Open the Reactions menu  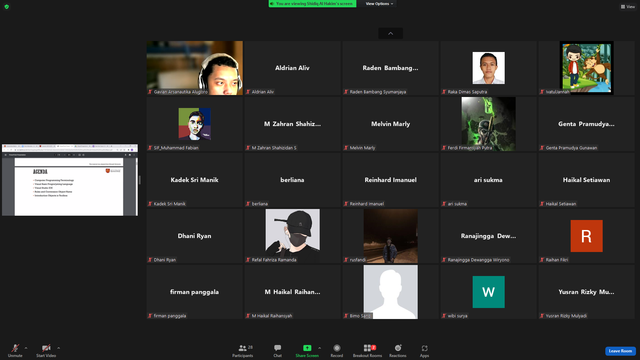click(x=398, y=350)
